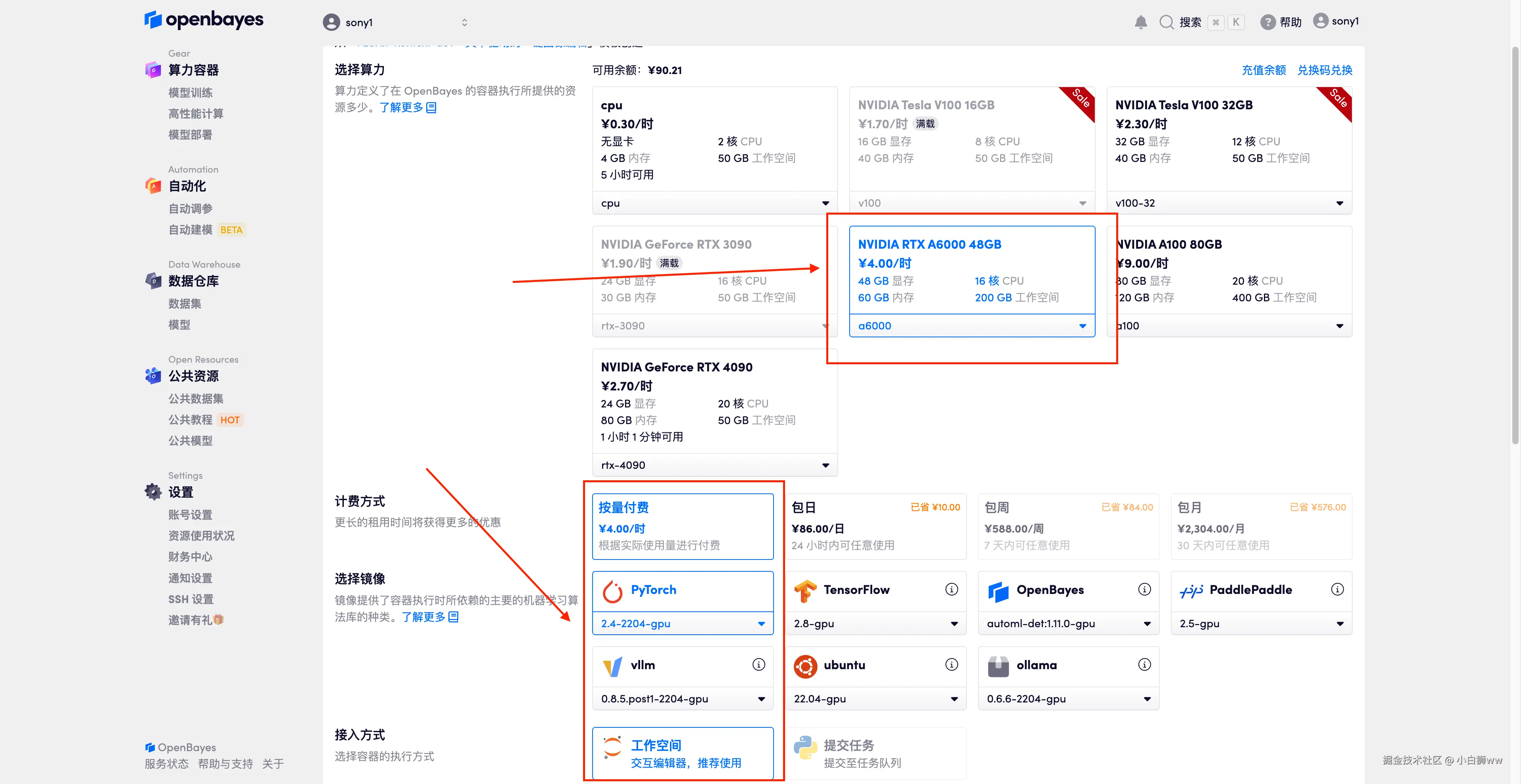Screen dimensions: 1521x784
Task: Go to 财务中心 in settings menu
Action: point(190,557)
